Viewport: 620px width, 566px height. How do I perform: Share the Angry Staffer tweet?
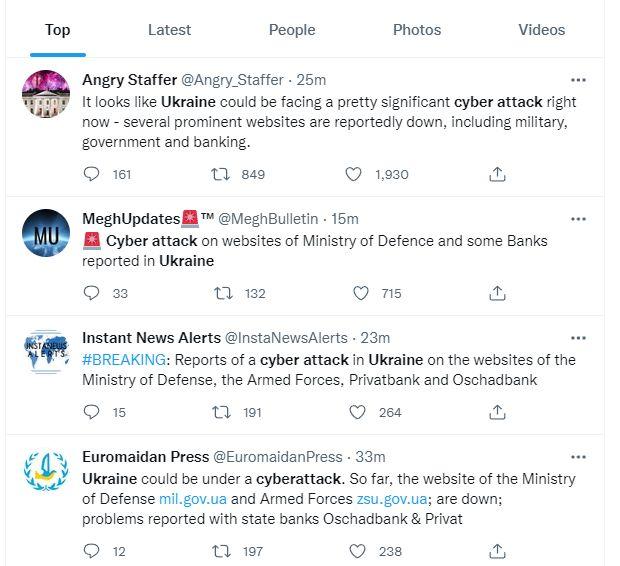pyautogui.click(x=497, y=174)
